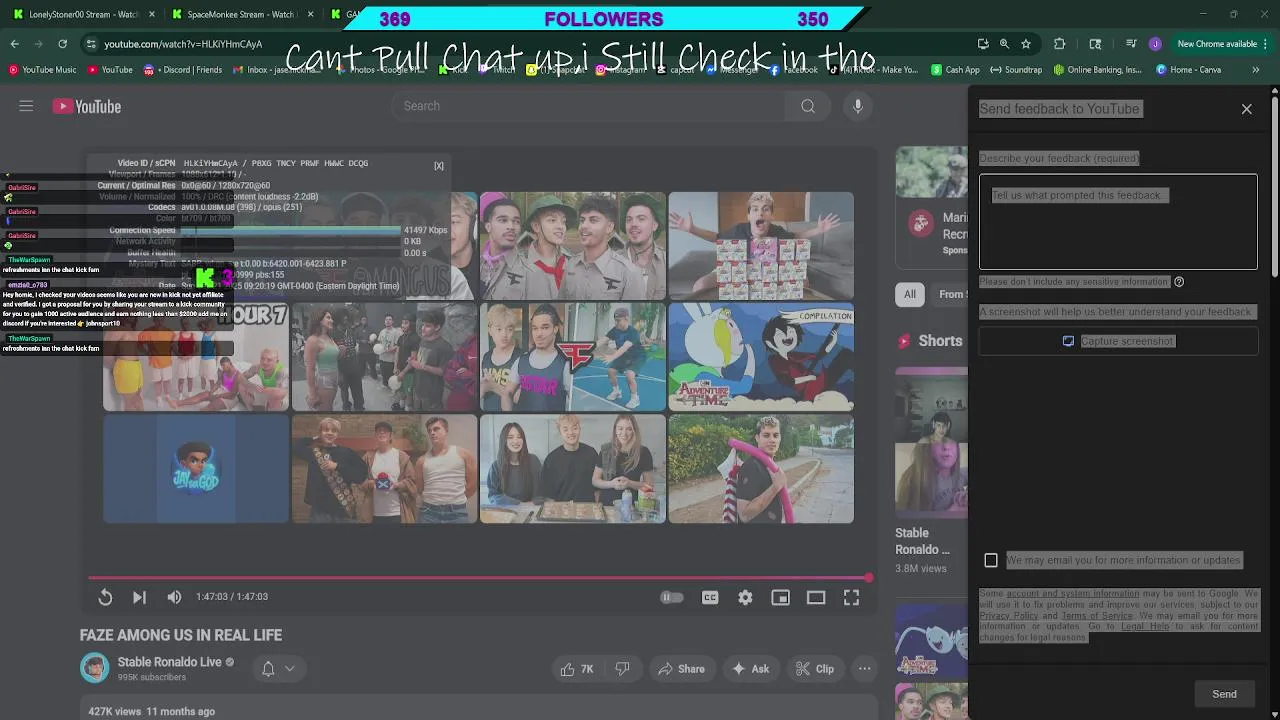Focus the describe your feedback text box

[x=1118, y=222]
